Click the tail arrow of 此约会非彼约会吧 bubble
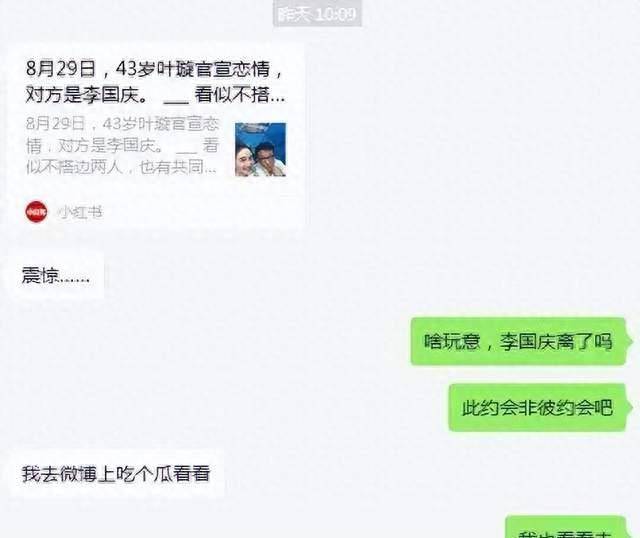Viewport: 640px width, 538px height. click(x=630, y=407)
